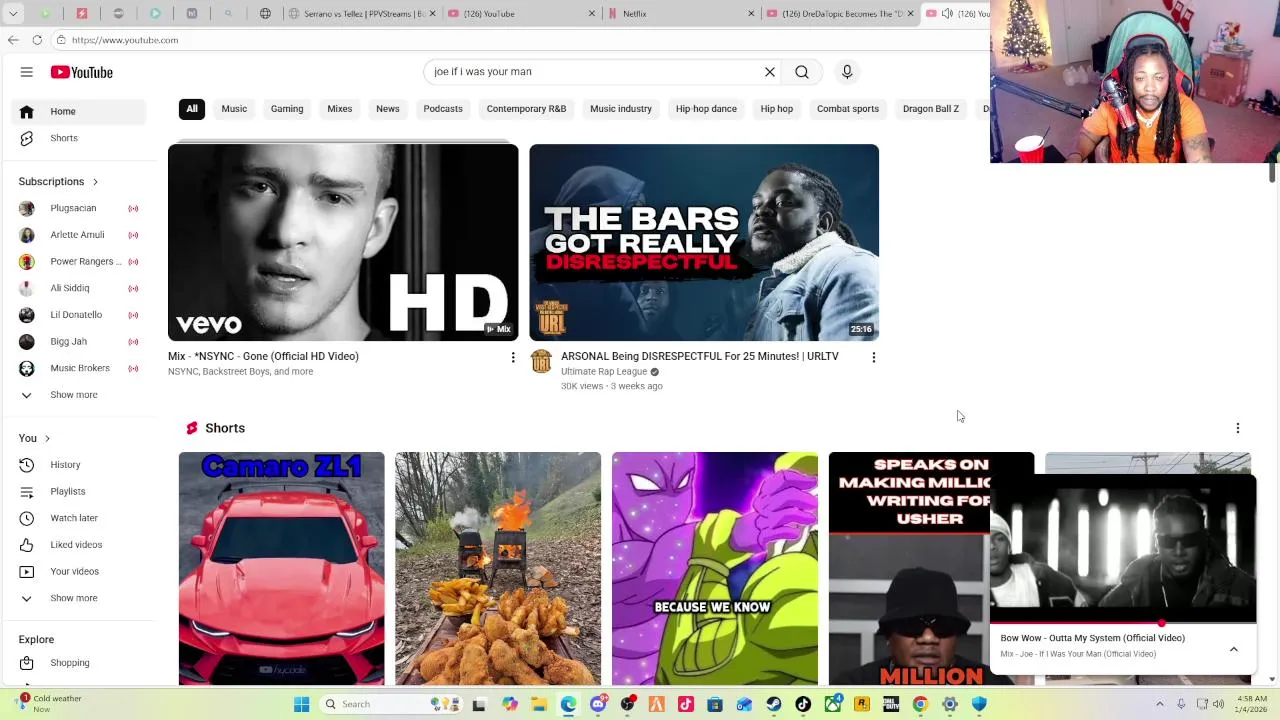The height and width of the screenshot is (720, 1280).
Task: Expand the Bow Wow miniplayer with chevron
Action: click(x=1234, y=649)
